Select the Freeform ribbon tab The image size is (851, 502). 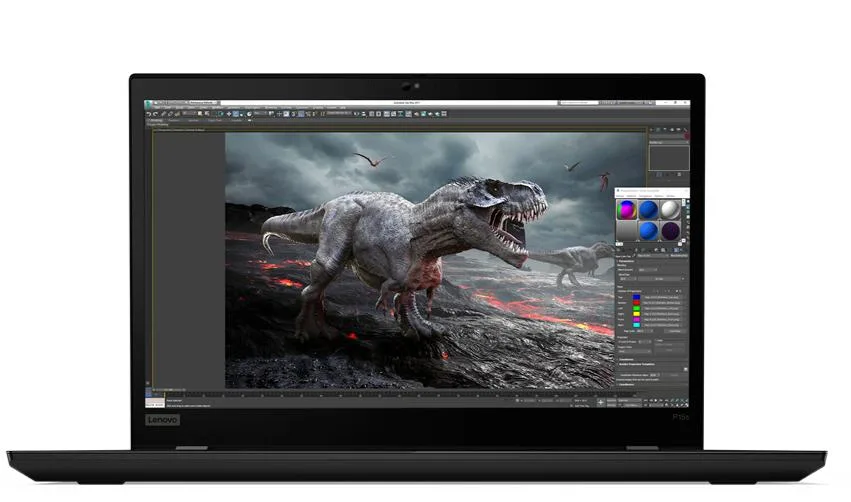[x=173, y=120]
